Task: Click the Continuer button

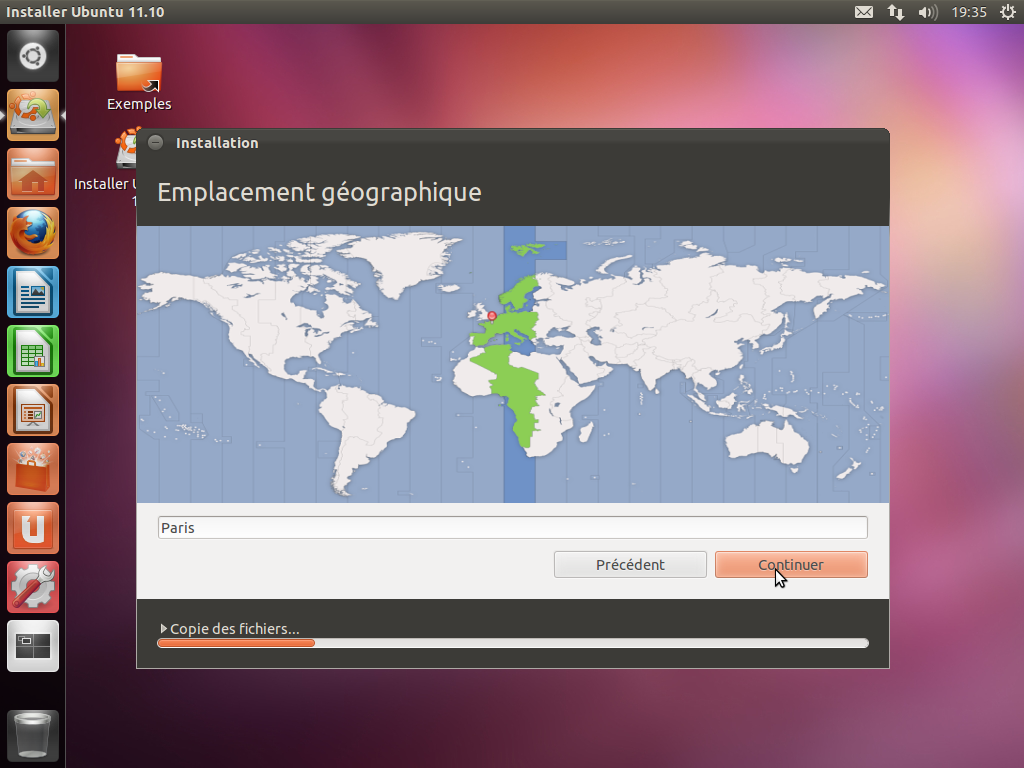Action: point(791,564)
